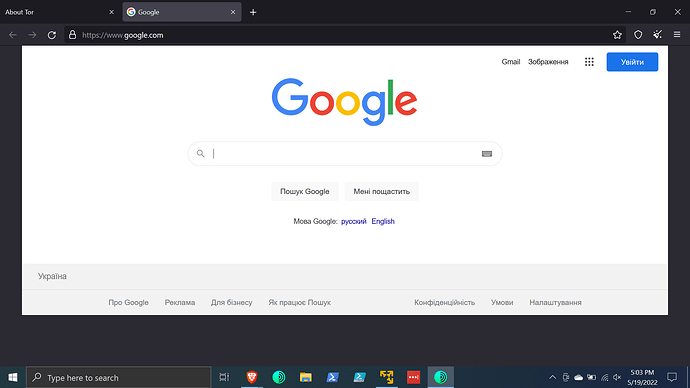The width and height of the screenshot is (690, 388).
Task: Click the muted volume speaker tray icon
Action: click(617, 377)
